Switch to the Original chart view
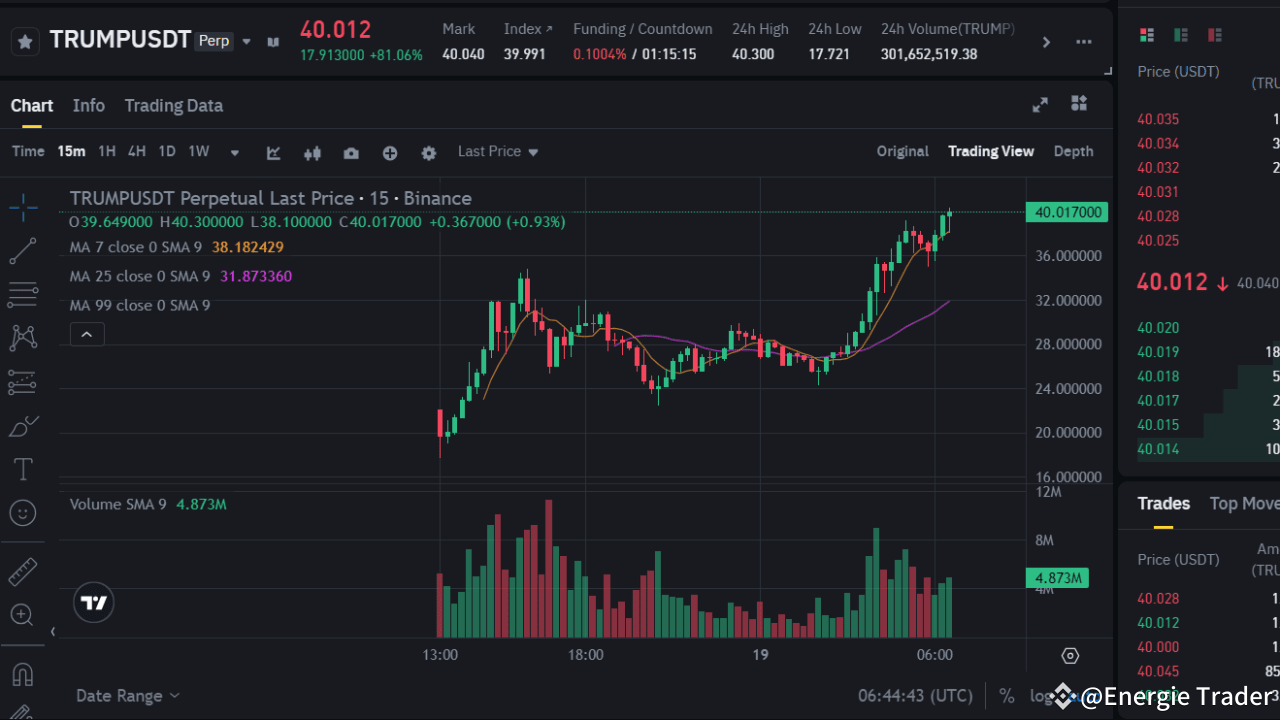Screen dimensions: 1280x720 903,152
